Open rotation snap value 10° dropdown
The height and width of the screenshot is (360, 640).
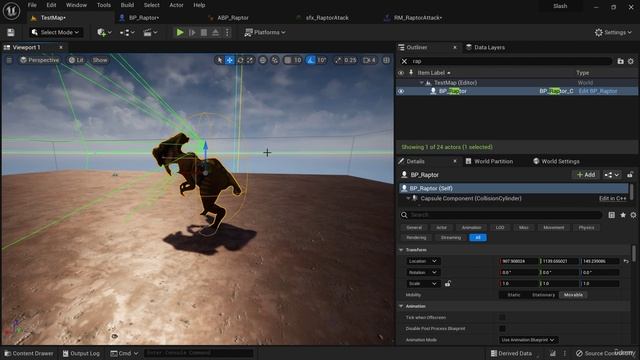pyautogui.click(x=322, y=60)
